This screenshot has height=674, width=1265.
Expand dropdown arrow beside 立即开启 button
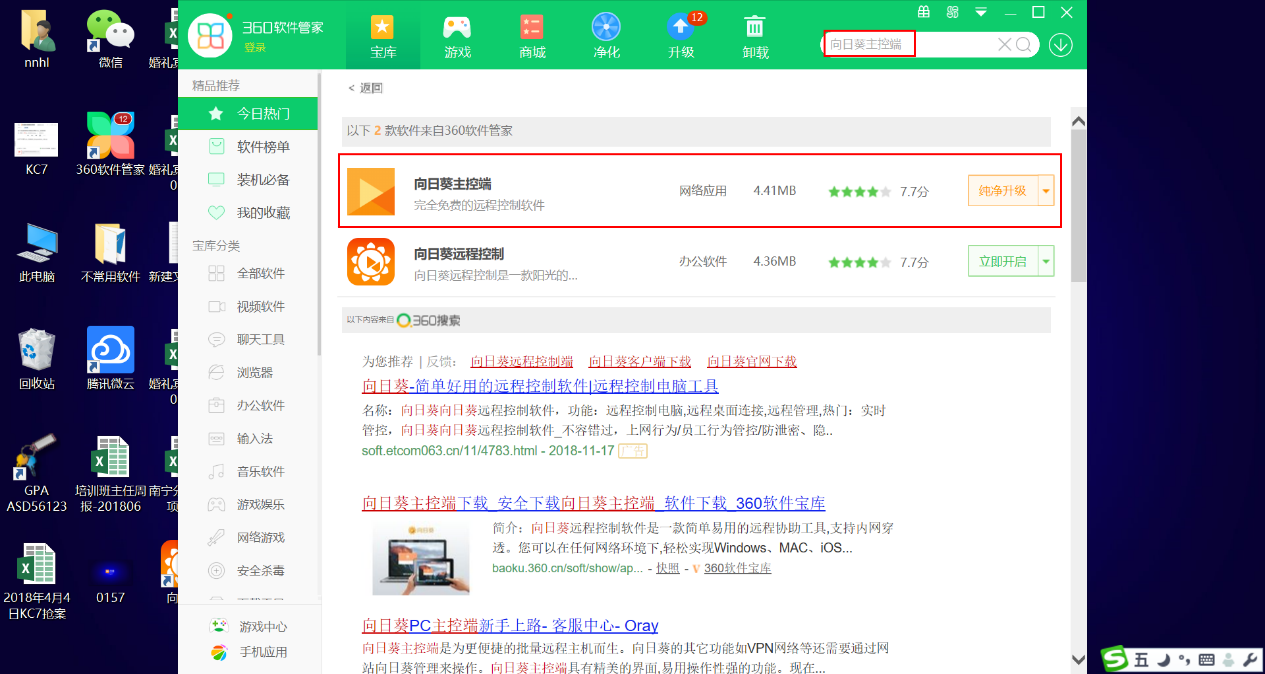coord(1046,261)
